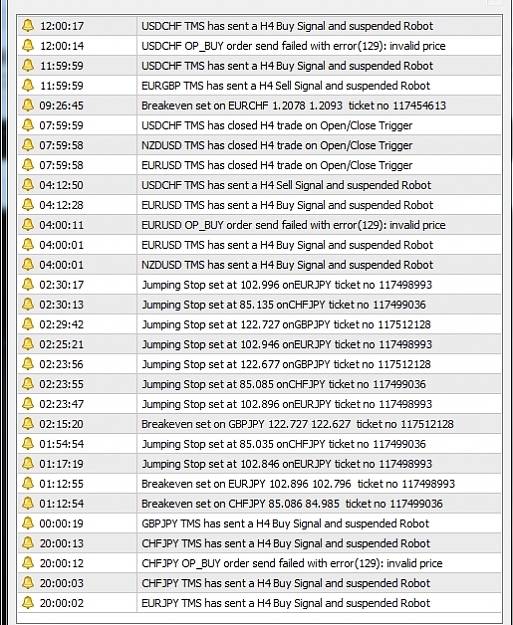Click the bell icon on the 00:00:19 row
The width and height of the screenshot is (513, 625).
pyautogui.click(x=28, y=523)
